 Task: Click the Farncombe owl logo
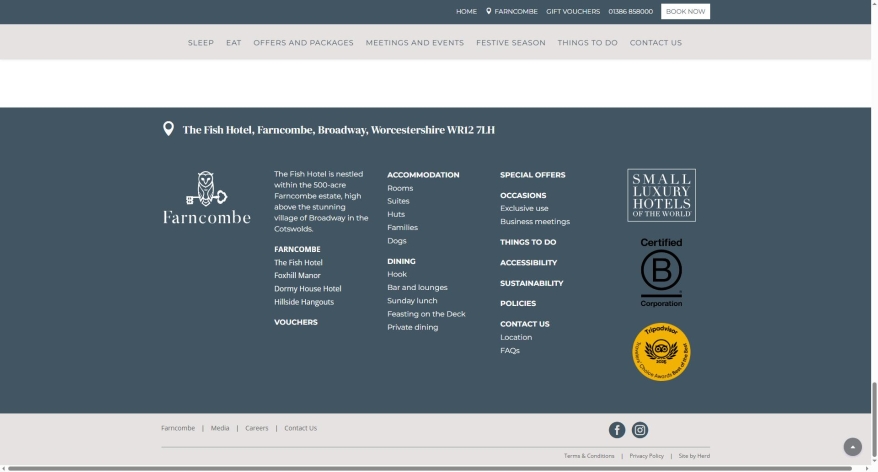click(x=207, y=198)
